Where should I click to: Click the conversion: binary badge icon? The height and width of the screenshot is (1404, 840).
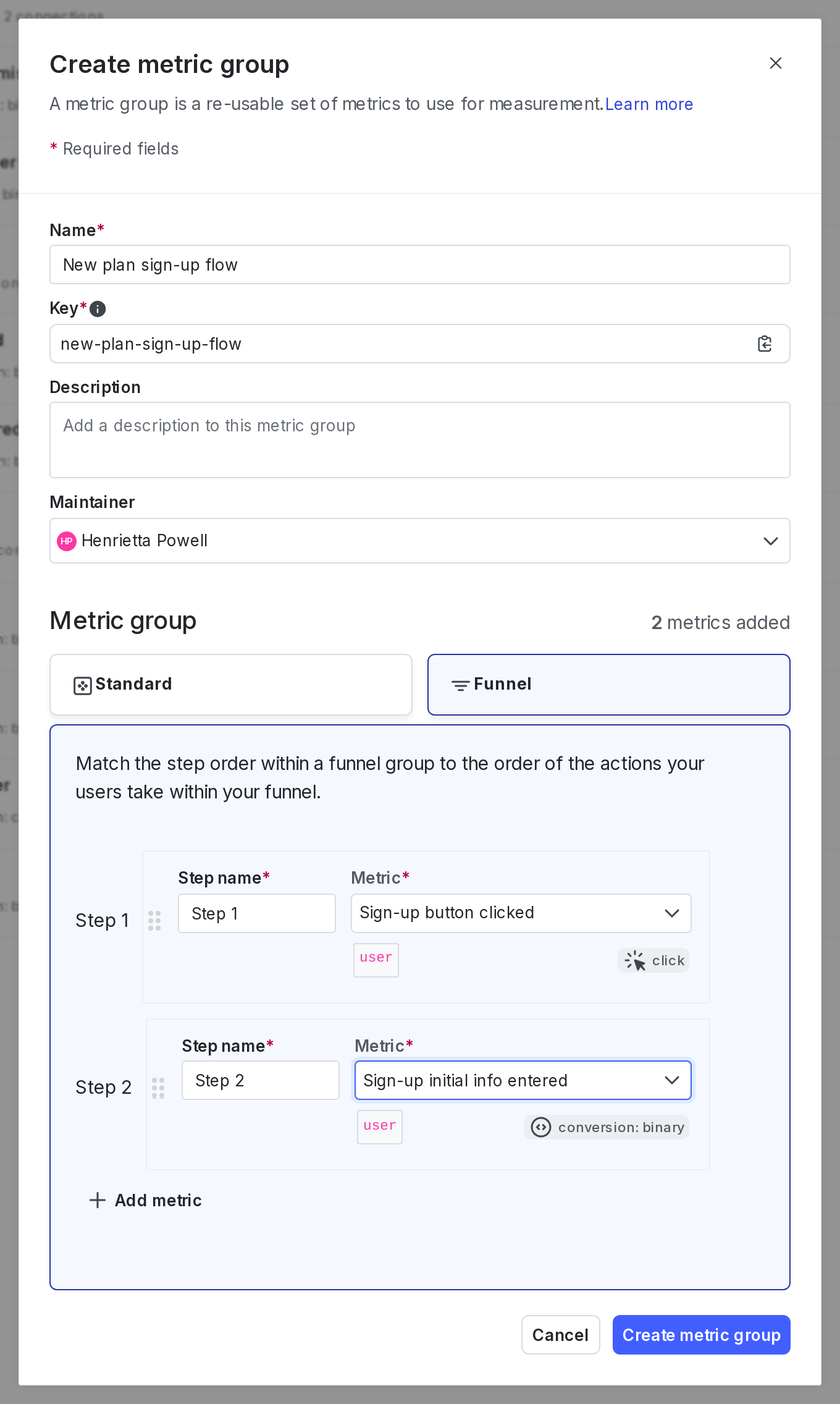tap(541, 1127)
